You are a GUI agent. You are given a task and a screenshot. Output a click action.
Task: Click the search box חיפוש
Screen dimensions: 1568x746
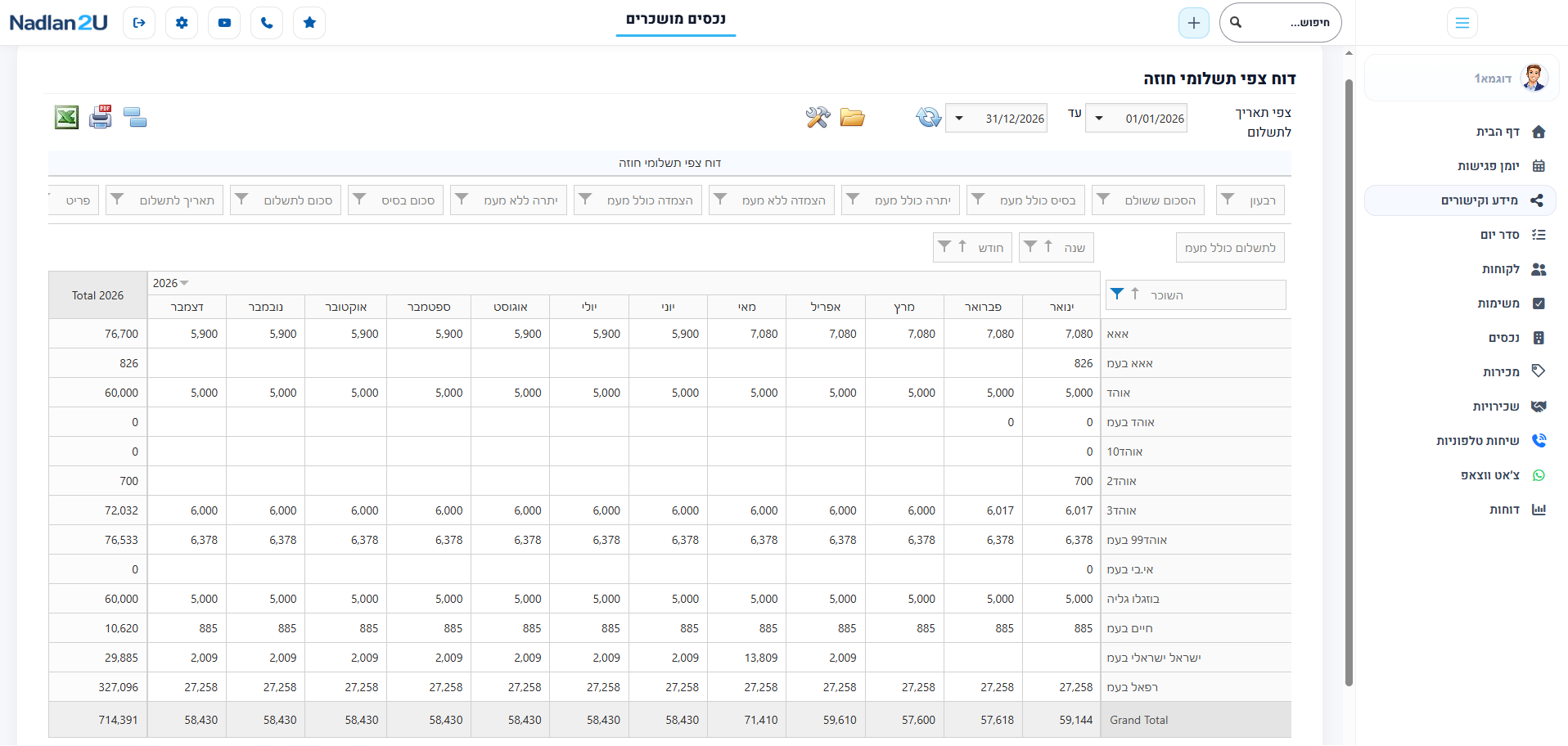point(1281,23)
